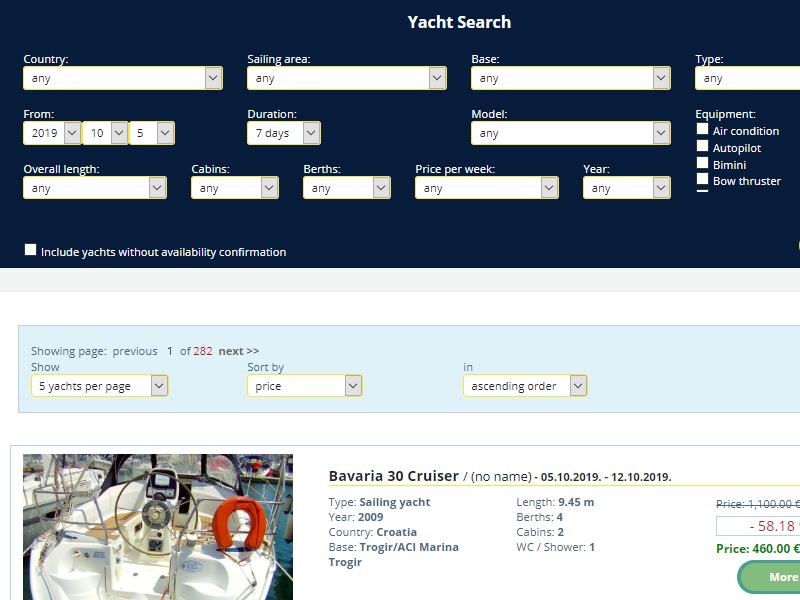Enable the Bimini checkbox

(703, 163)
